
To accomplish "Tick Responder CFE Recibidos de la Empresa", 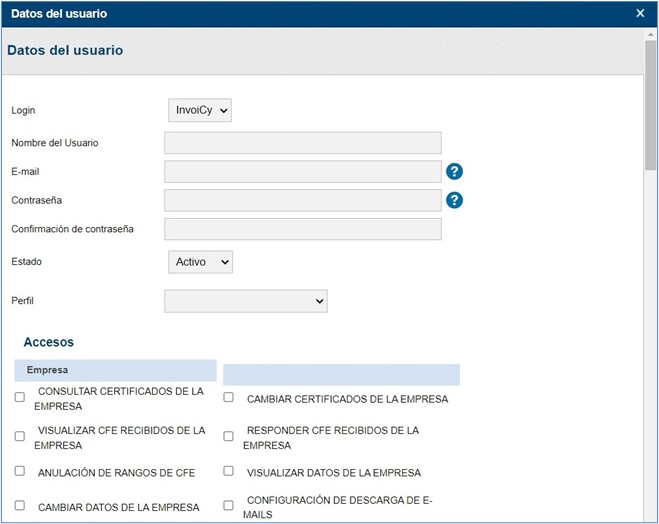I will (229, 436).
